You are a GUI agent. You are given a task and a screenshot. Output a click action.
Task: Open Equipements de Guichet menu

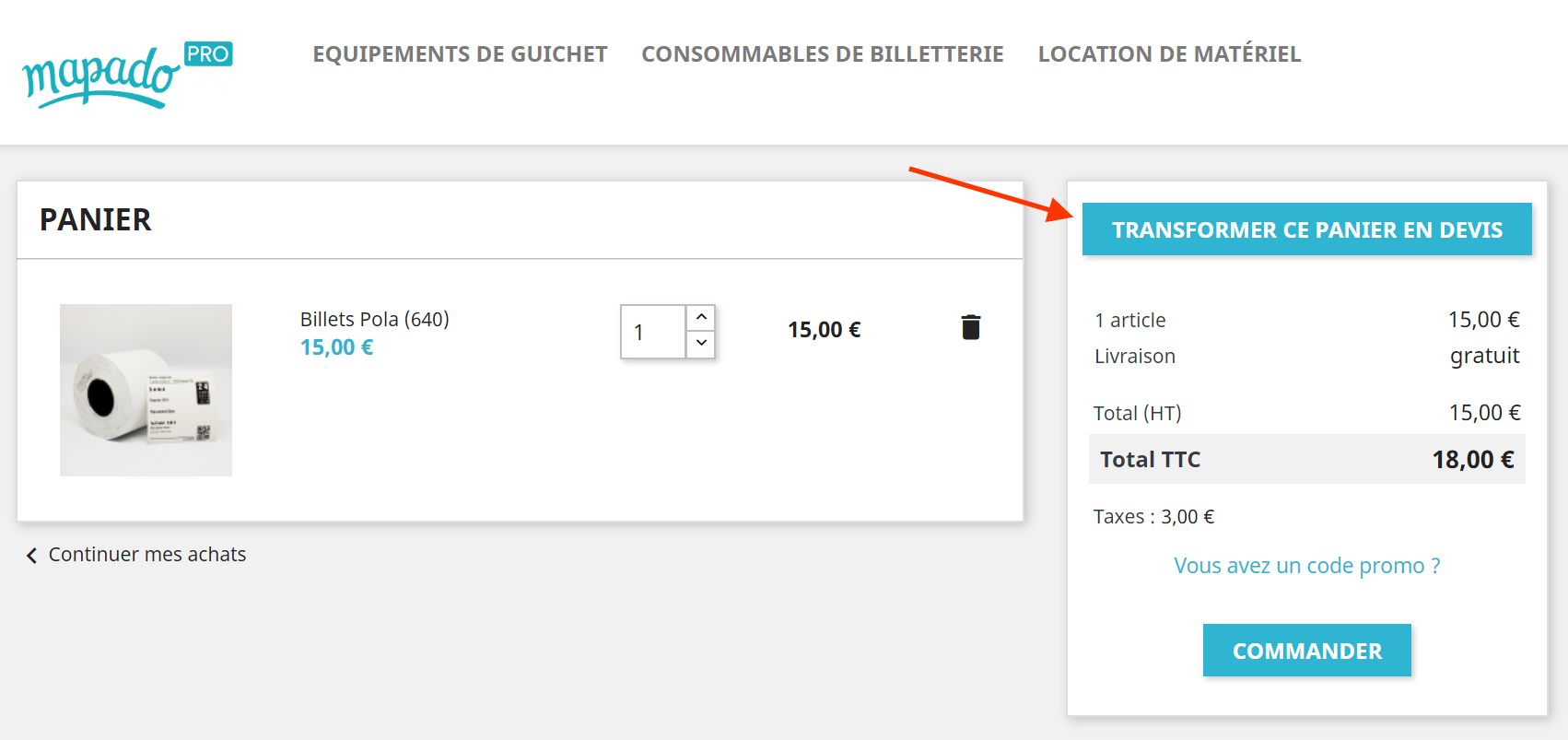tap(460, 54)
